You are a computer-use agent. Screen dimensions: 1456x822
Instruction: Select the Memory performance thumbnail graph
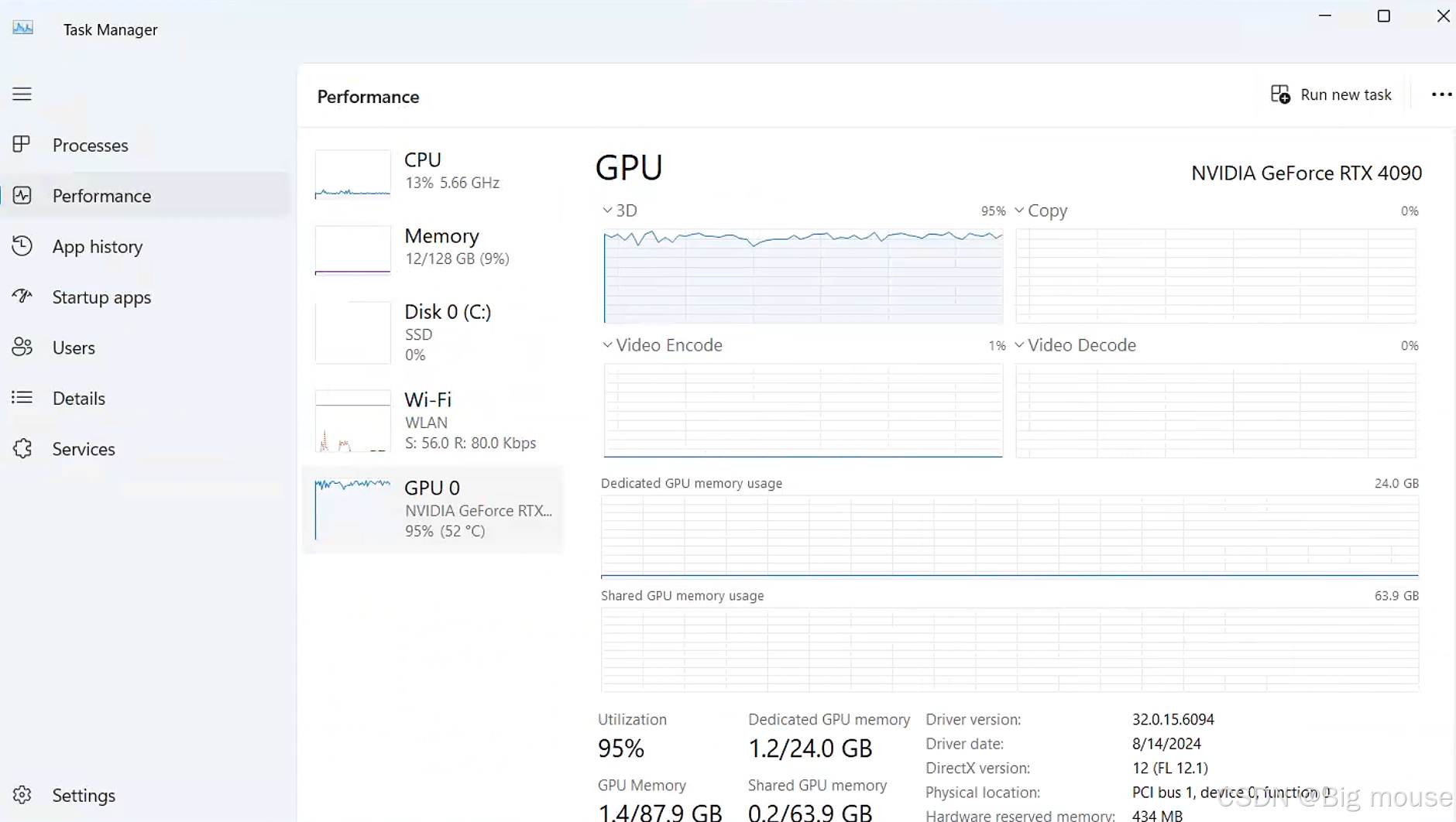pyautogui.click(x=352, y=250)
